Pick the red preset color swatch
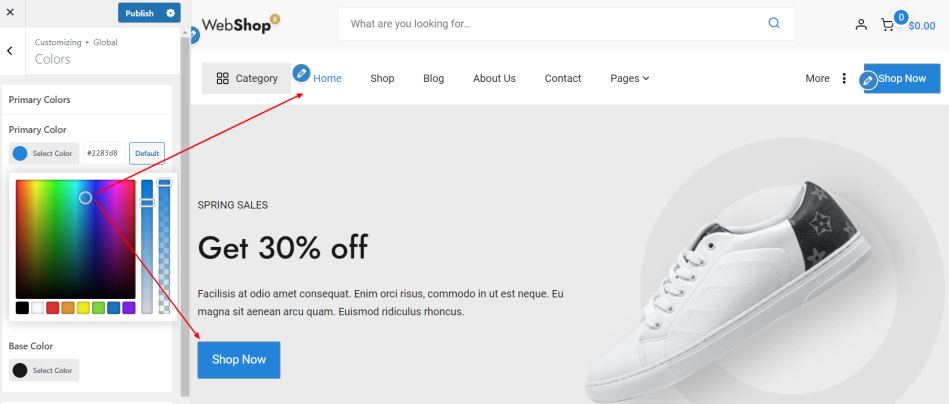 (x=53, y=308)
